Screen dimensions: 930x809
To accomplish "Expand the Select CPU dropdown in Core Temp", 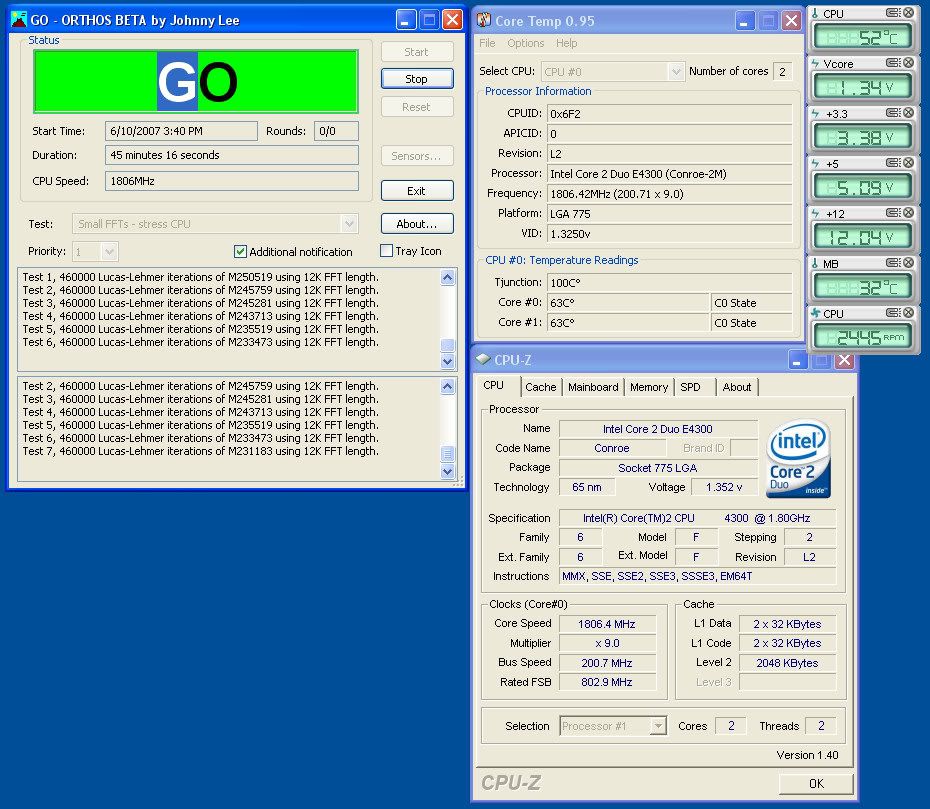I will [676, 72].
